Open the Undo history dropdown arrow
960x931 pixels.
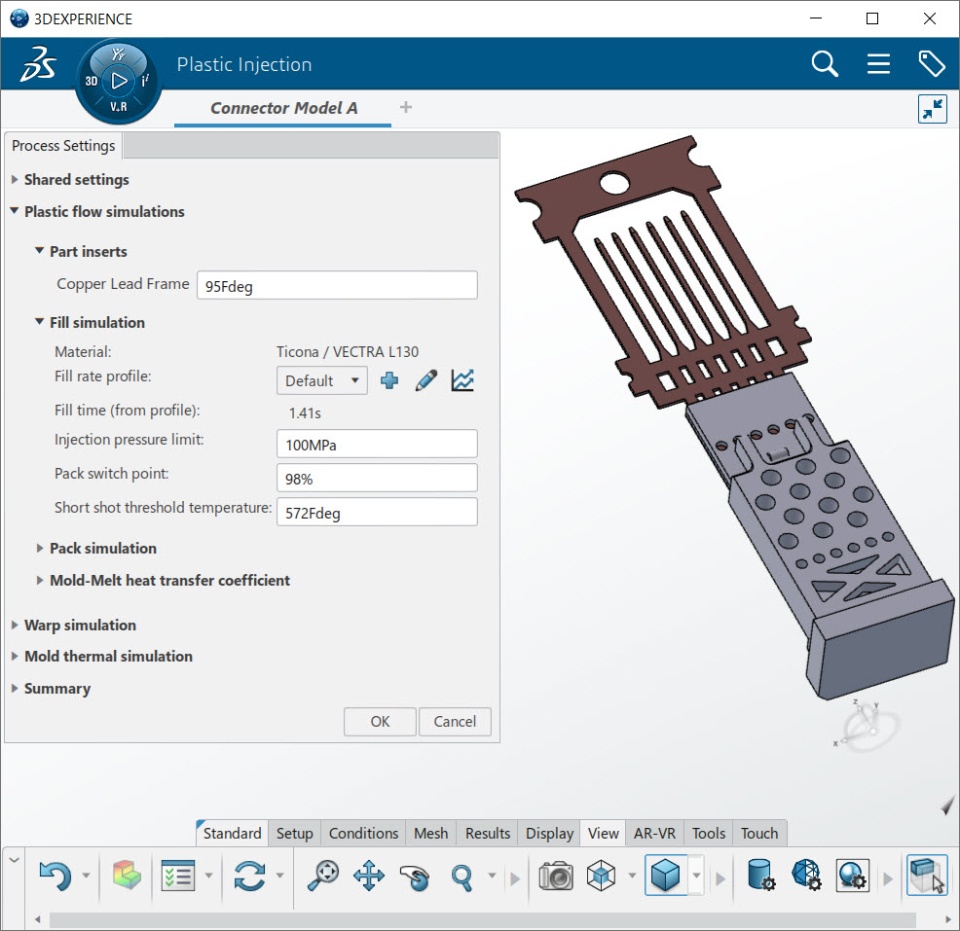click(86, 875)
